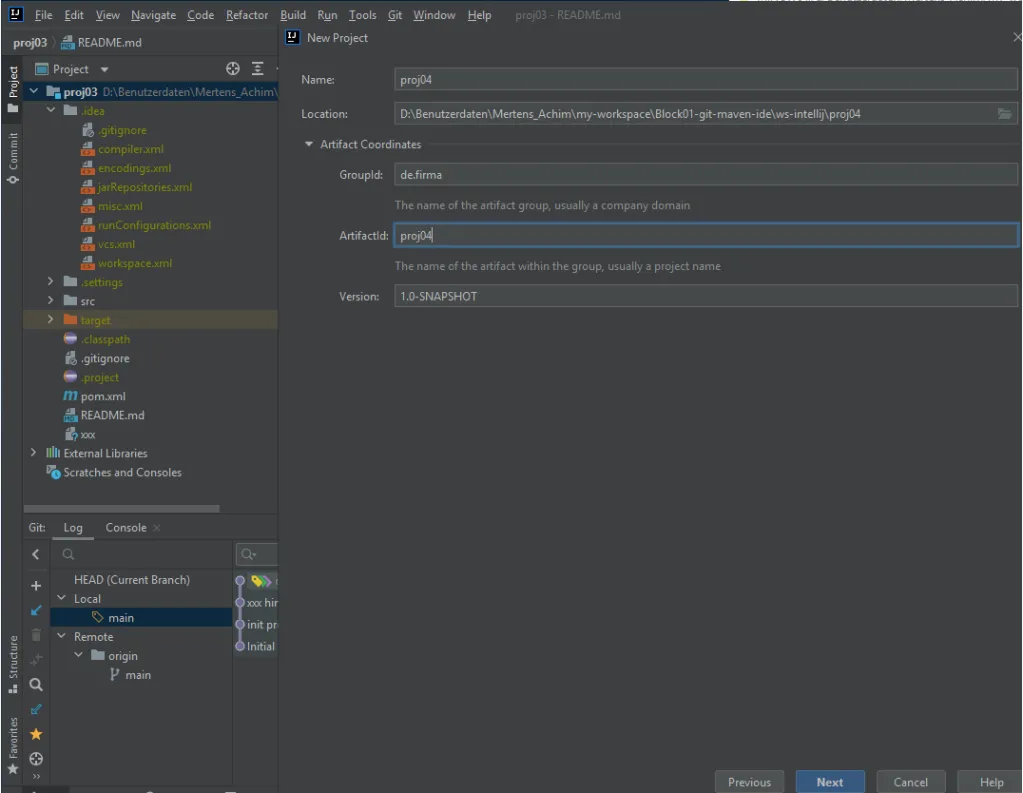The height and width of the screenshot is (793, 1023).
Task: Click the Next button in New Project dialog
Action: pyautogui.click(x=830, y=782)
